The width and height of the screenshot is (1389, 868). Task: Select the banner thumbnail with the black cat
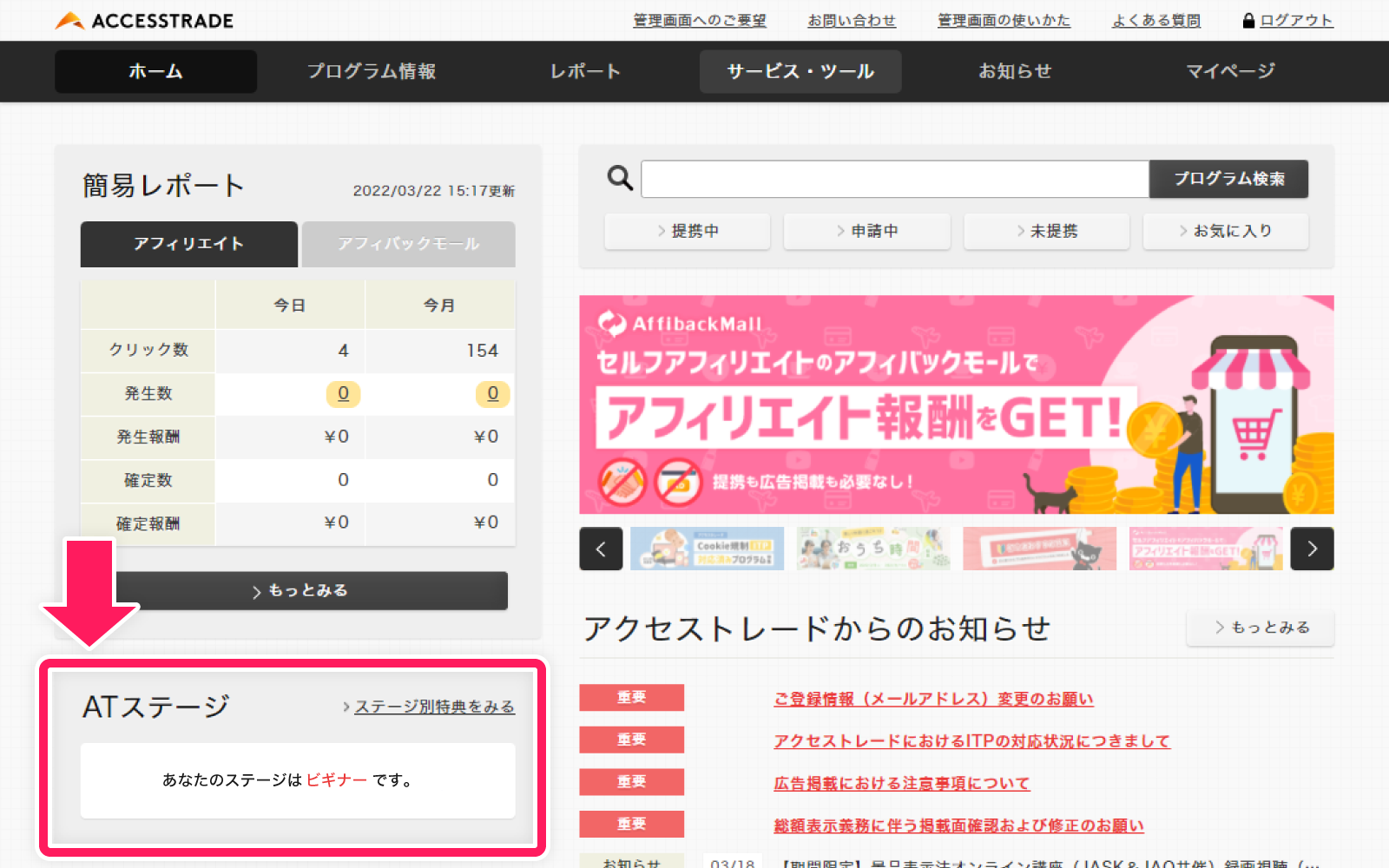[x=1039, y=549]
